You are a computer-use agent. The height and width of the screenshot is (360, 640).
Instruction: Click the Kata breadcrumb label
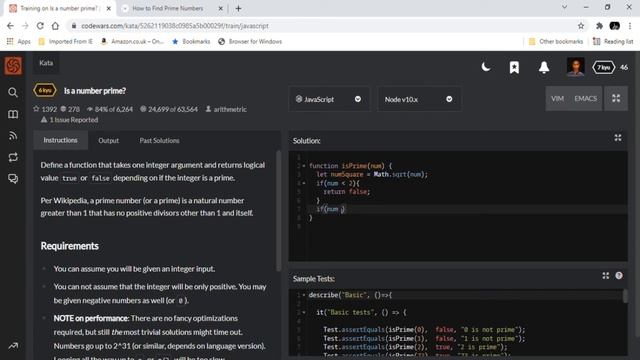click(x=46, y=63)
